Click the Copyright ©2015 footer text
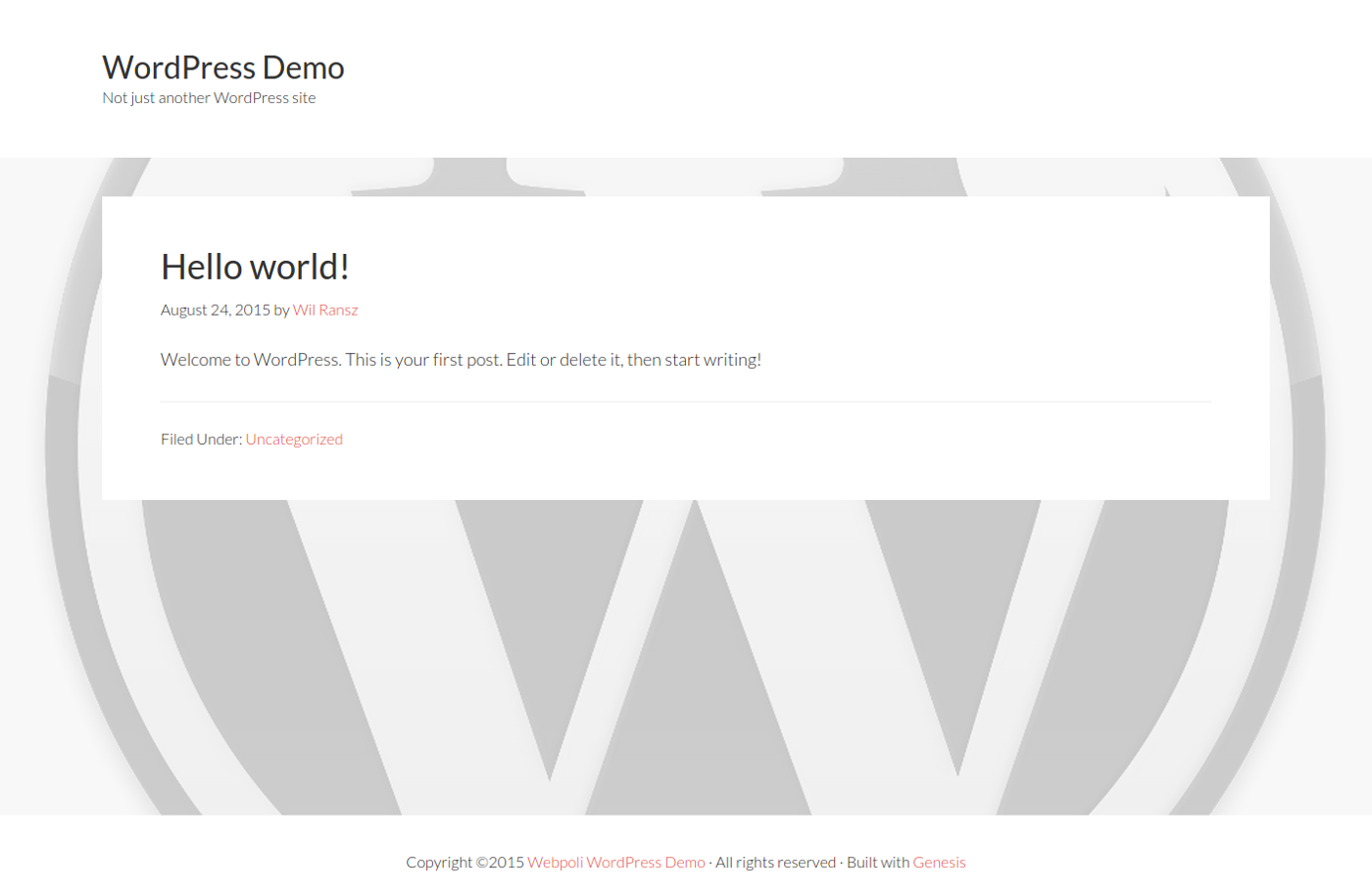 [465, 863]
